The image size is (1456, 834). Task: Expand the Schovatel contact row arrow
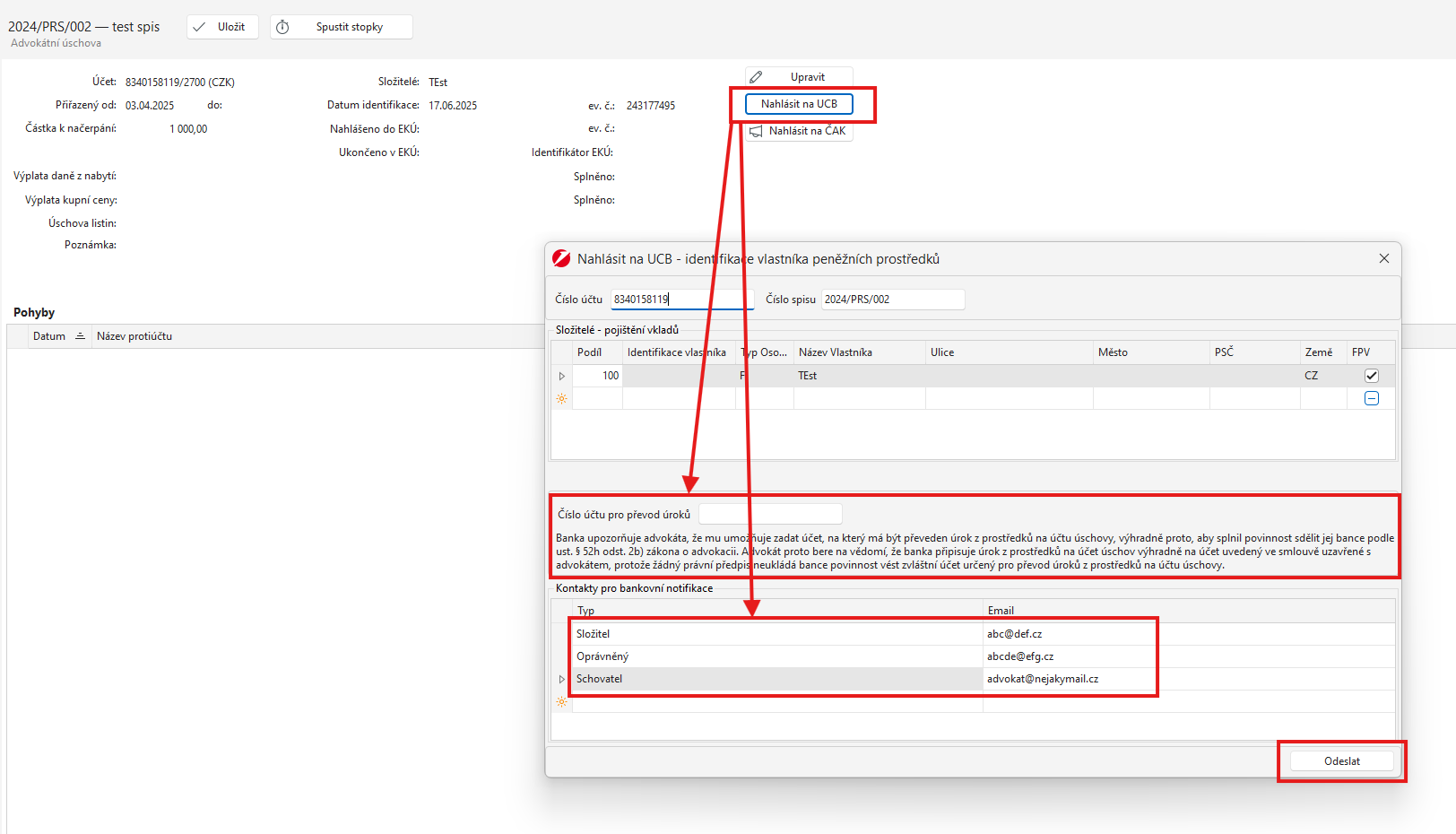point(562,679)
